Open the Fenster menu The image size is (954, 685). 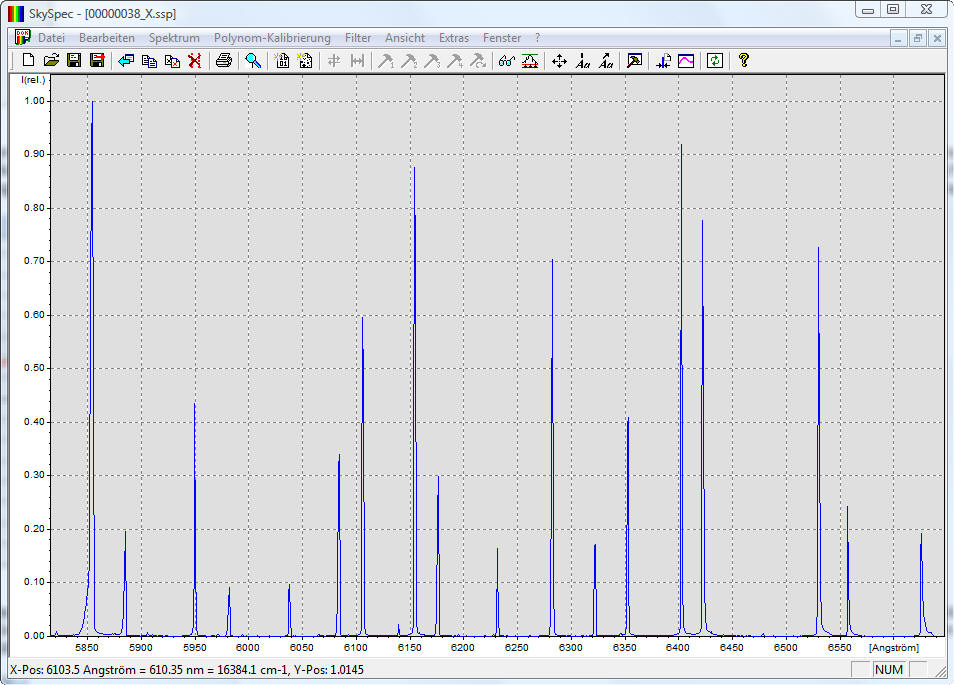[x=502, y=38]
